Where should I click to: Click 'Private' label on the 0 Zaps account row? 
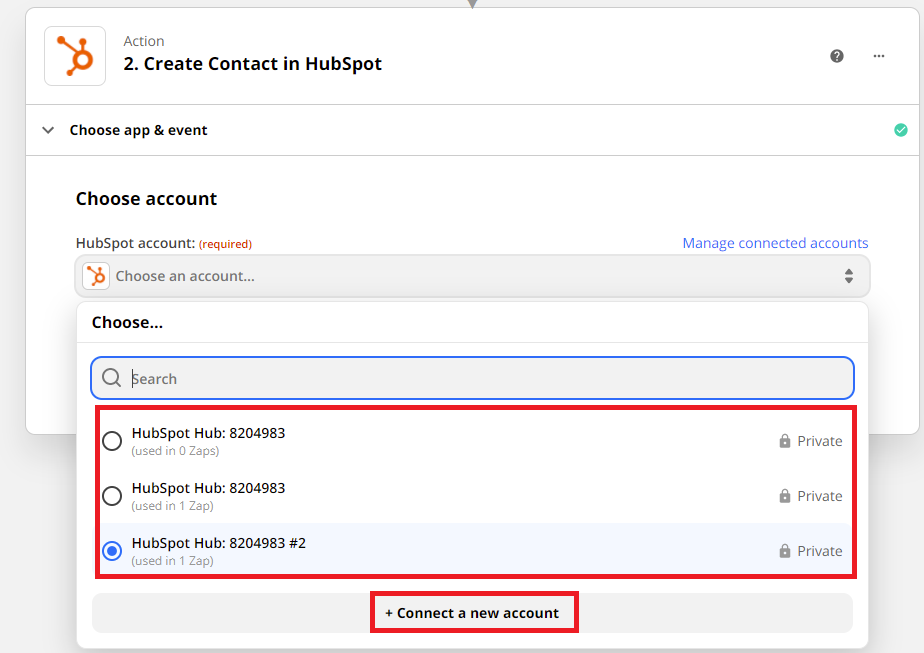click(x=820, y=441)
